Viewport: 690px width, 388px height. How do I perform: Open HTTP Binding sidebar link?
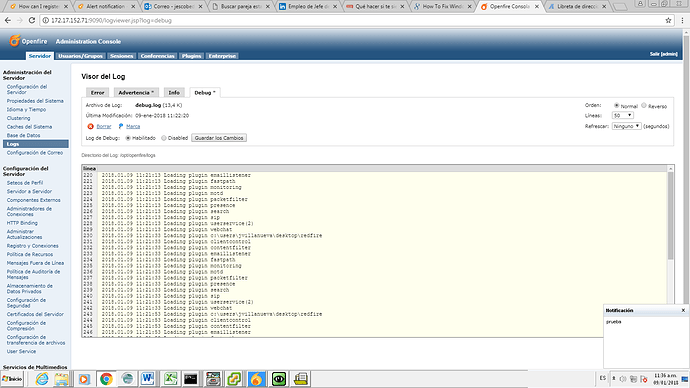pyautogui.click(x=22, y=223)
